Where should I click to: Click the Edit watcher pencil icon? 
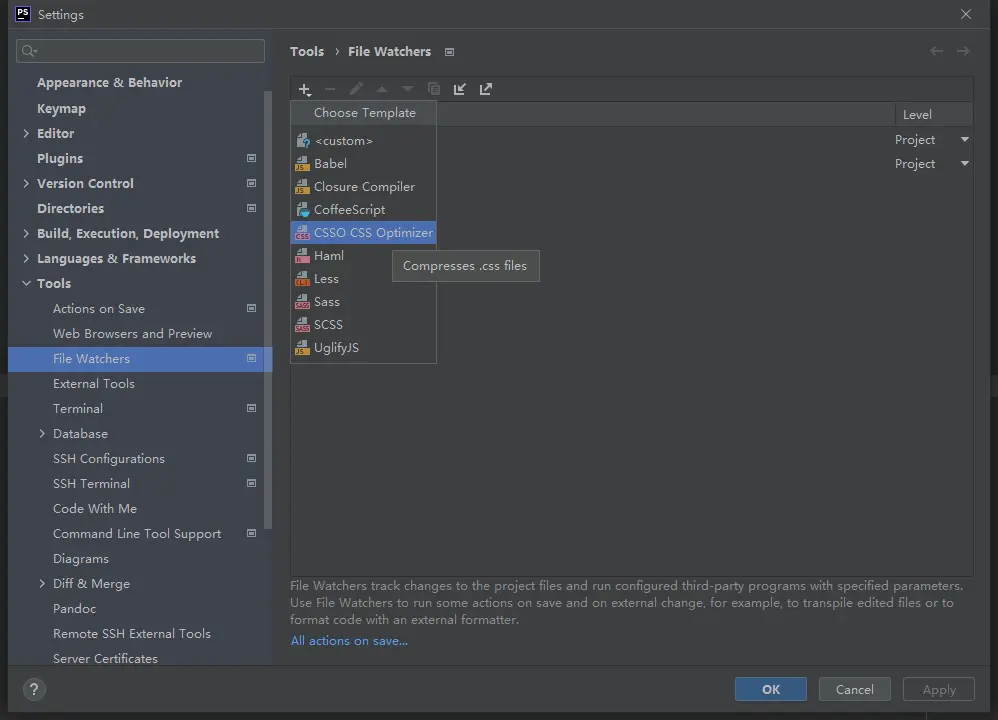tap(356, 89)
